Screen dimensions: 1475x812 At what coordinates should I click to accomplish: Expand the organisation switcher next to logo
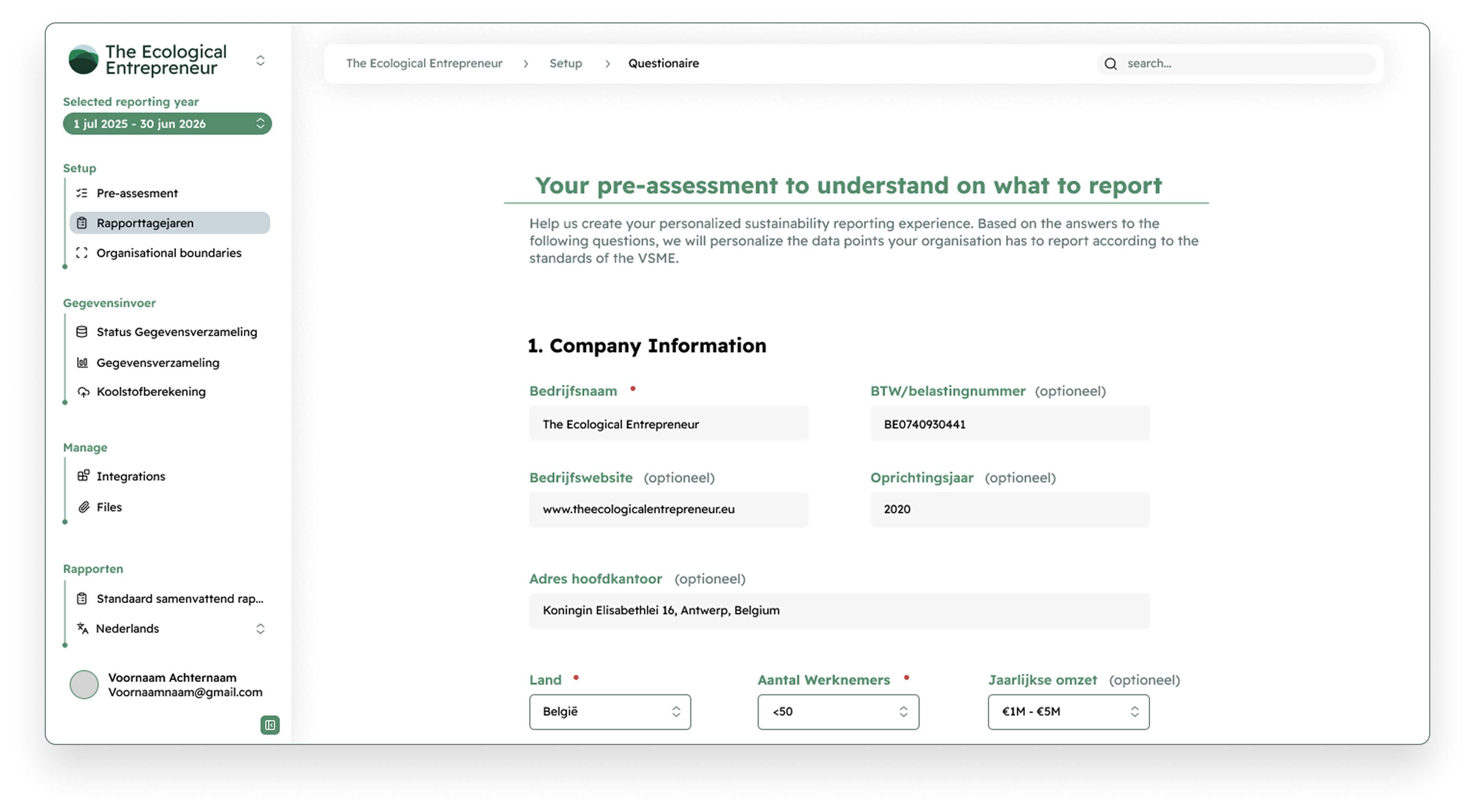(x=260, y=61)
